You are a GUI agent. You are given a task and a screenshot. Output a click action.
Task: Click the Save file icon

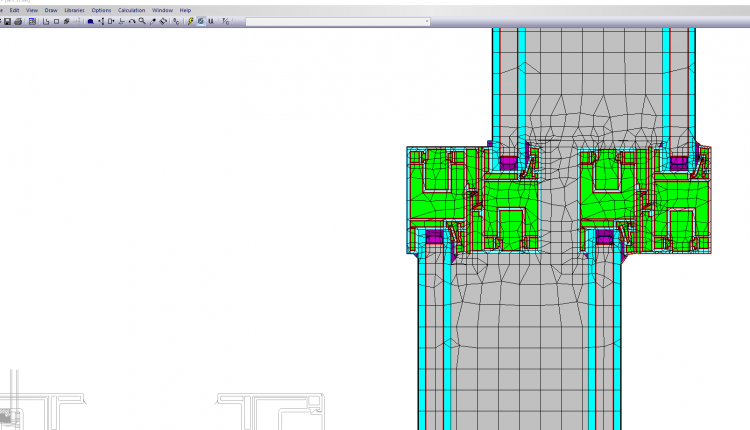[7, 21]
